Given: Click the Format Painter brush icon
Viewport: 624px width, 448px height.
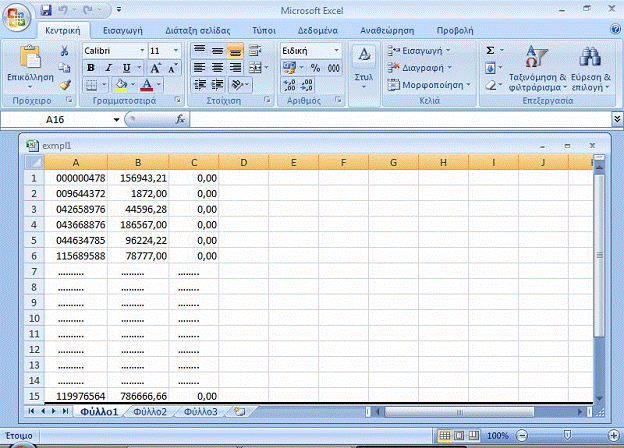Looking at the screenshot, I should coord(65,85).
